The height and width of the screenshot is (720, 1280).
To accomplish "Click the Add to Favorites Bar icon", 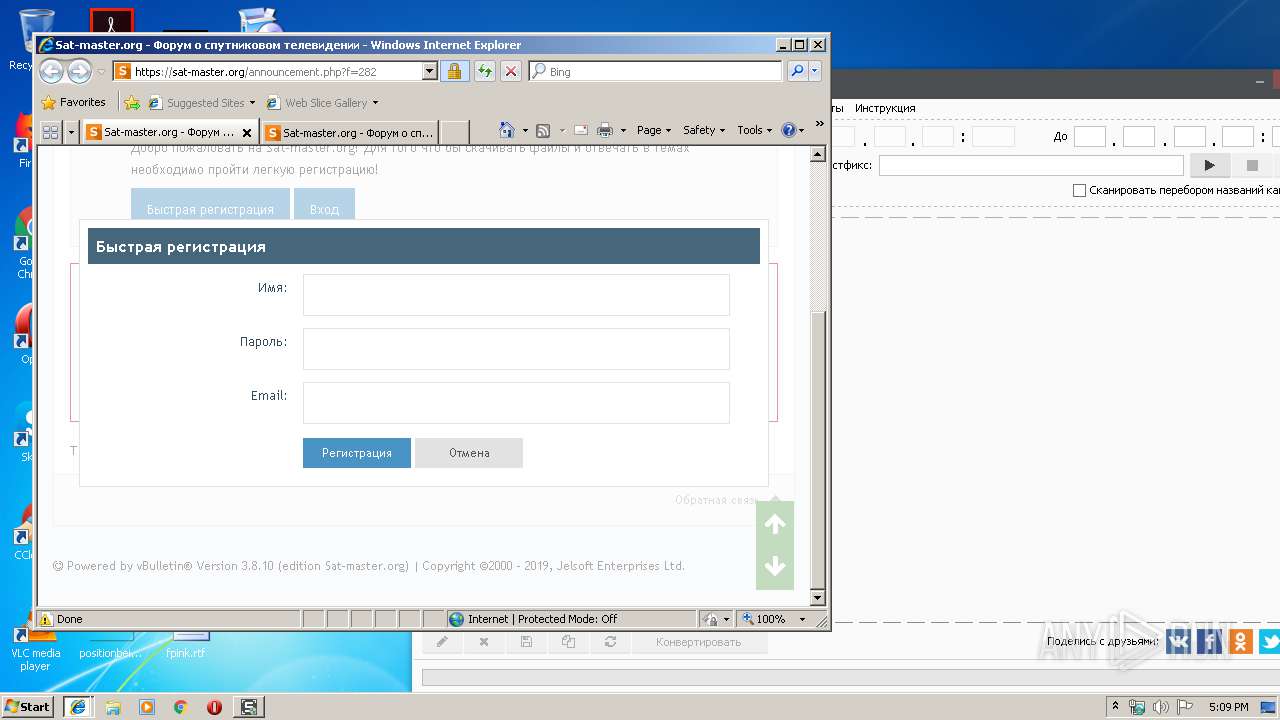I will 131,102.
